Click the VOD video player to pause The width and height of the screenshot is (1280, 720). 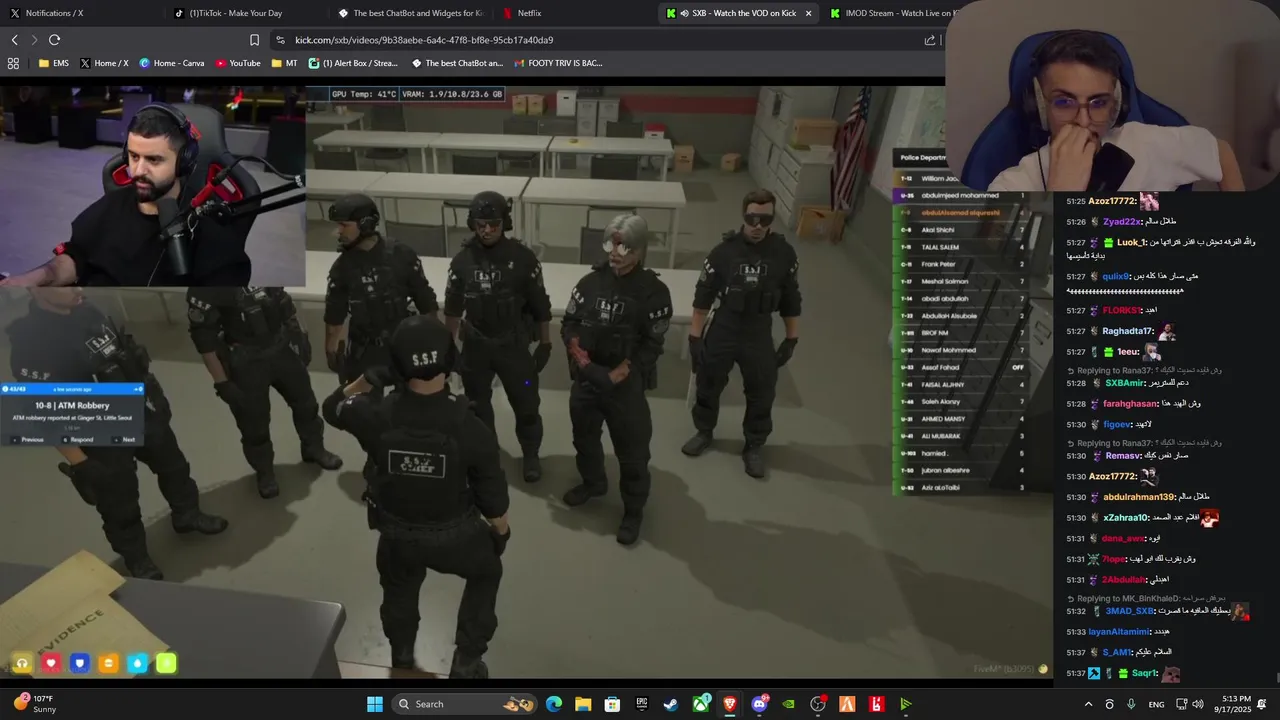(526, 383)
